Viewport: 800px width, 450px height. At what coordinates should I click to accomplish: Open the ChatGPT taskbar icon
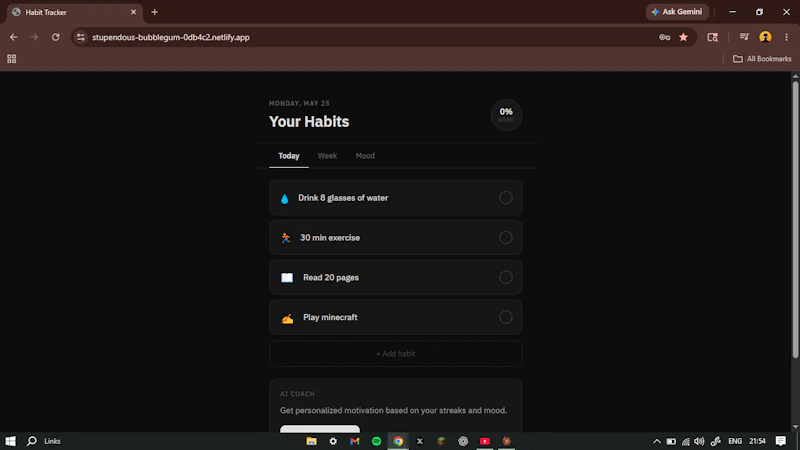click(x=463, y=441)
